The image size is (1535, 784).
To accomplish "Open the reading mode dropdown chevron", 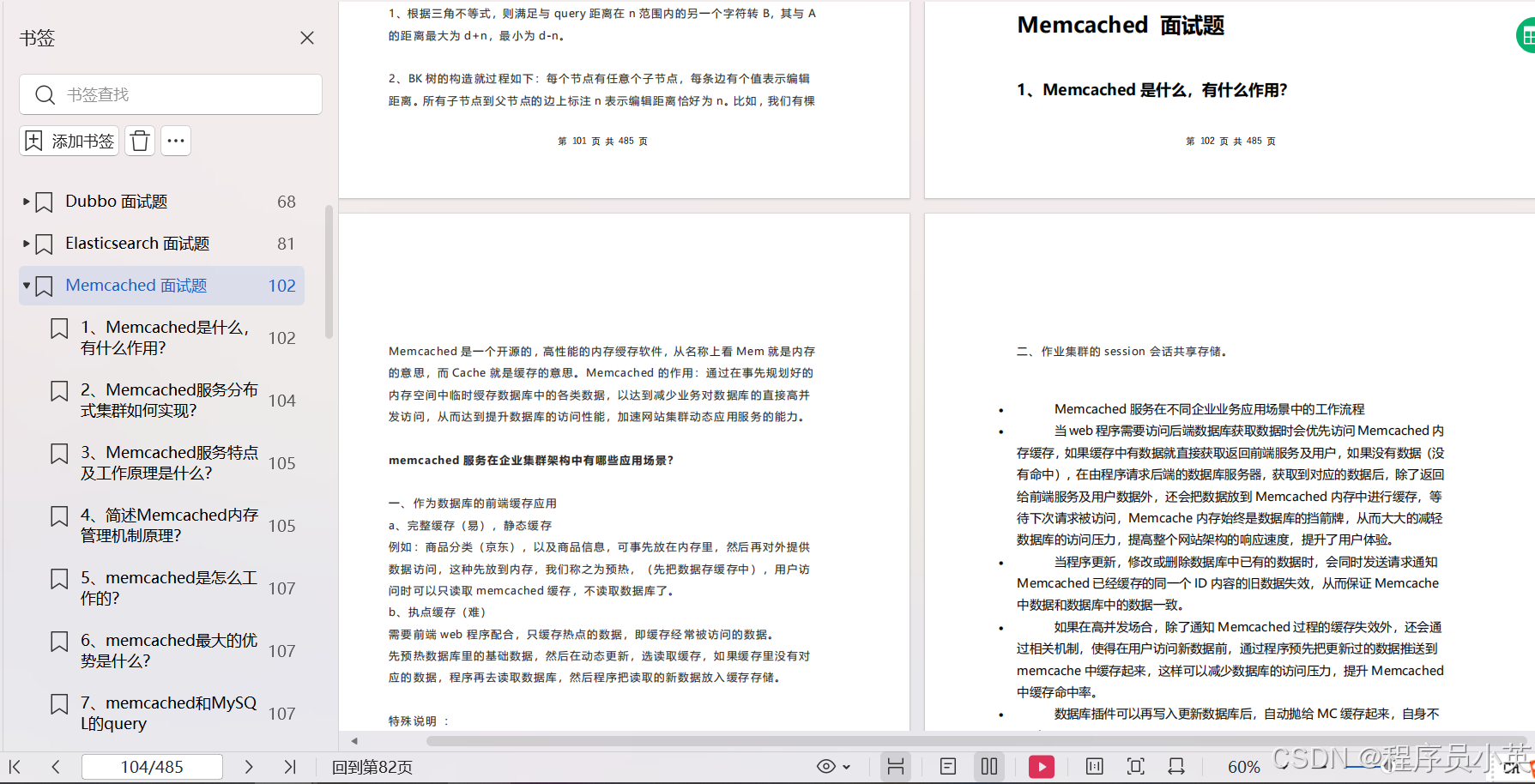I will tap(846, 766).
